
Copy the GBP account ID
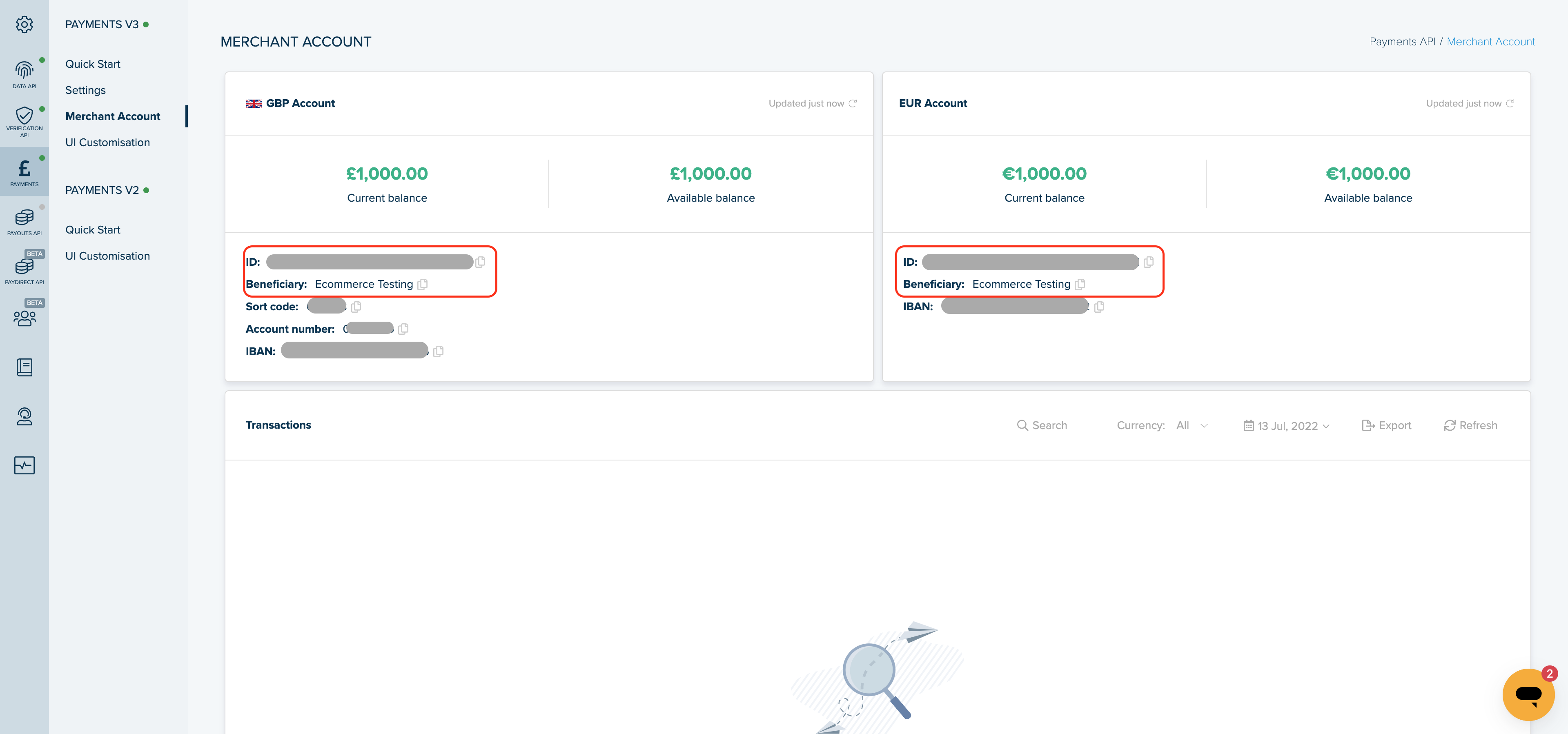480,262
